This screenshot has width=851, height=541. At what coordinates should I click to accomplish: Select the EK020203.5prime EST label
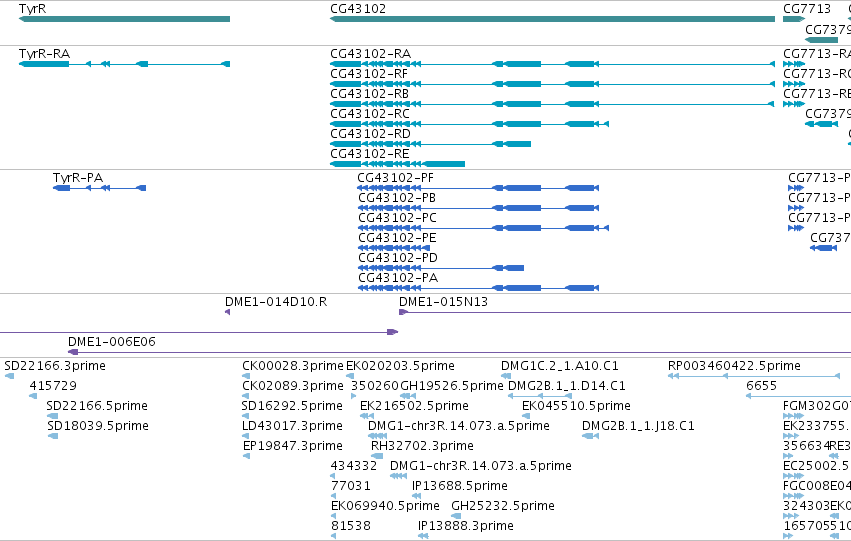pyautogui.click(x=401, y=366)
